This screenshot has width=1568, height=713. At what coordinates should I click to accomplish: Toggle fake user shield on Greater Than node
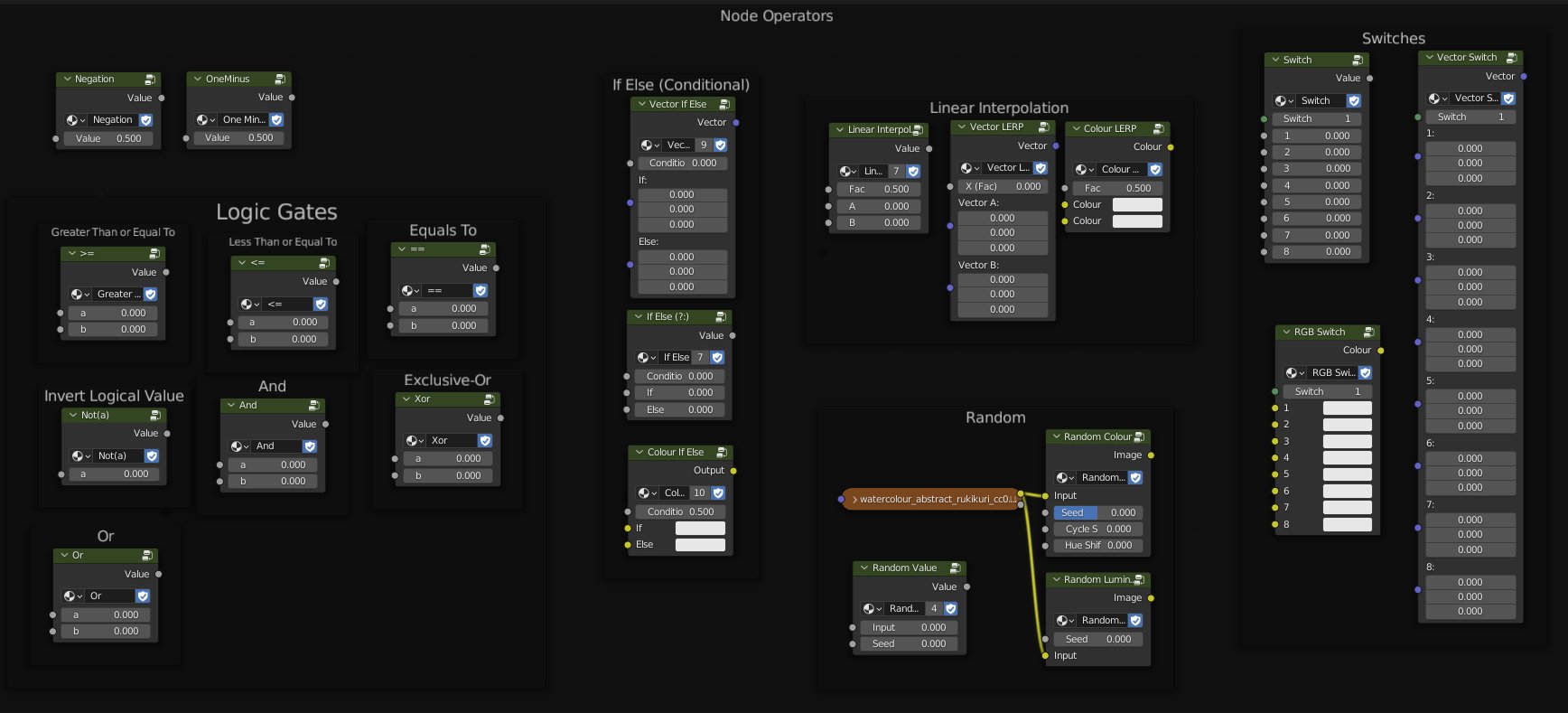(x=151, y=295)
